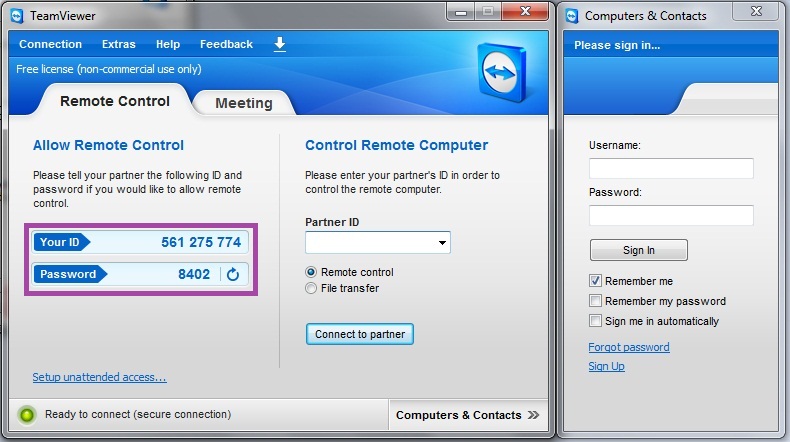Click the Computers & Contacts title bar icon
This screenshot has height=442, width=790.
point(572,15)
